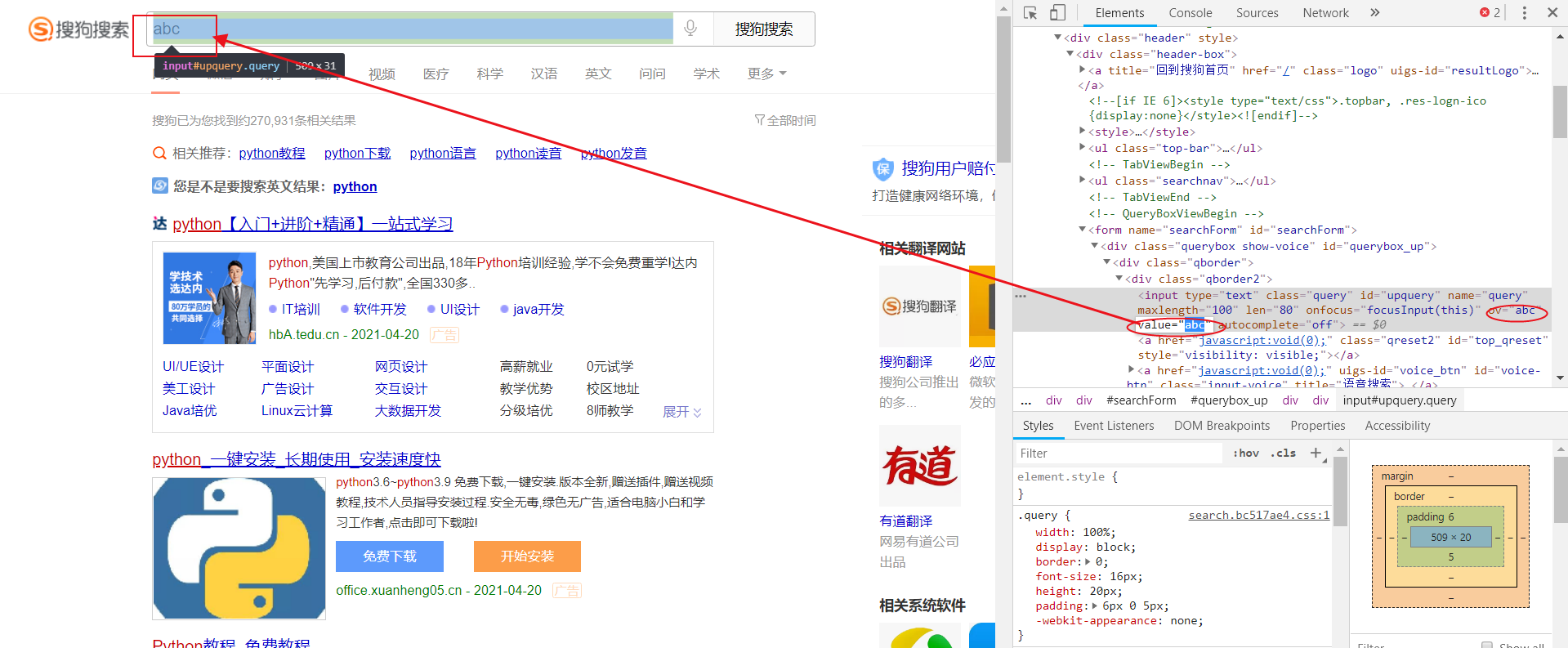
Task: Click the translate icon before 您是不是要搜索
Action: 160,185
